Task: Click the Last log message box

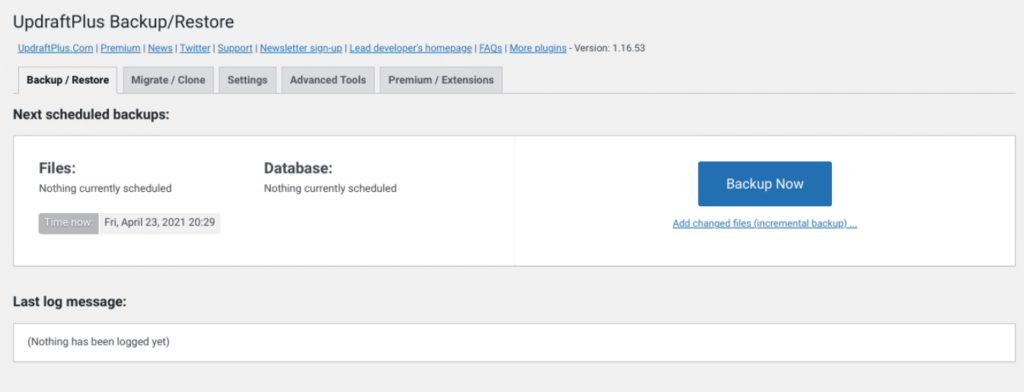Action: coord(514,342)
